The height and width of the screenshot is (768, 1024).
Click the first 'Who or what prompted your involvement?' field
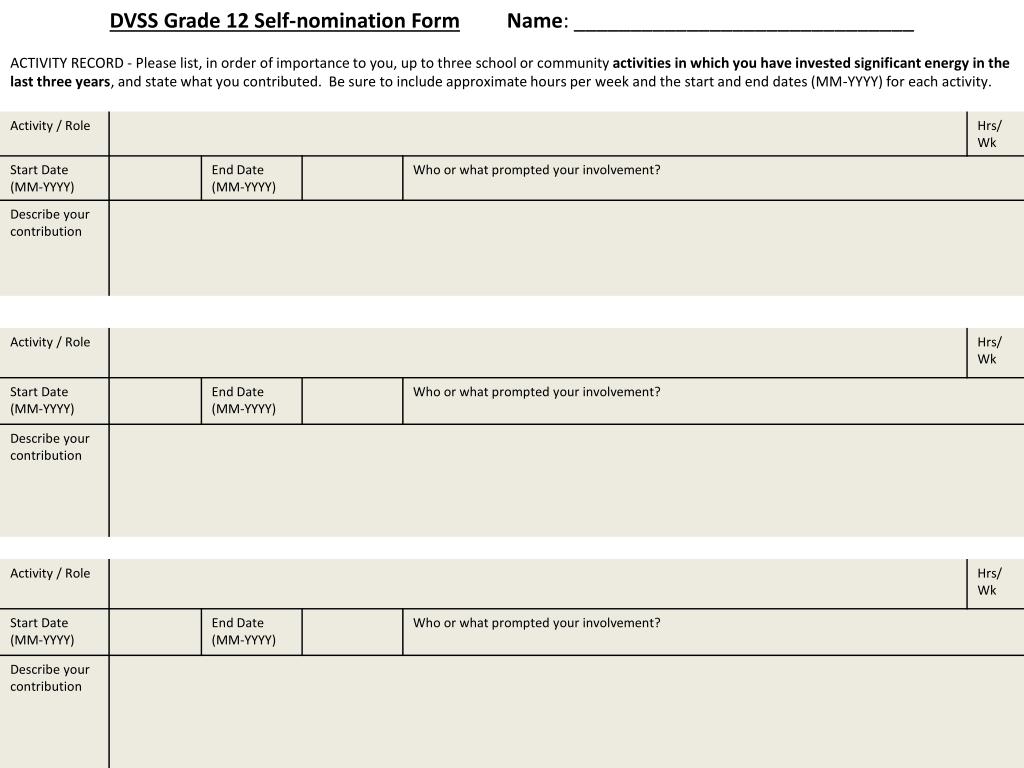(714, 178)
